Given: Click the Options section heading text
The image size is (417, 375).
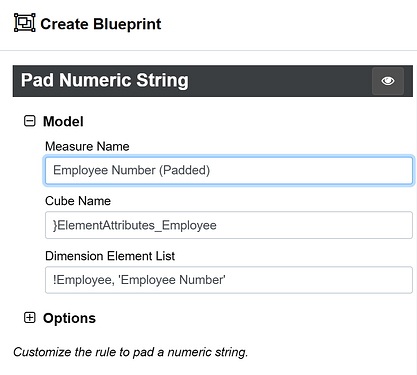Looking at the screenshot, I should [69, 318].
